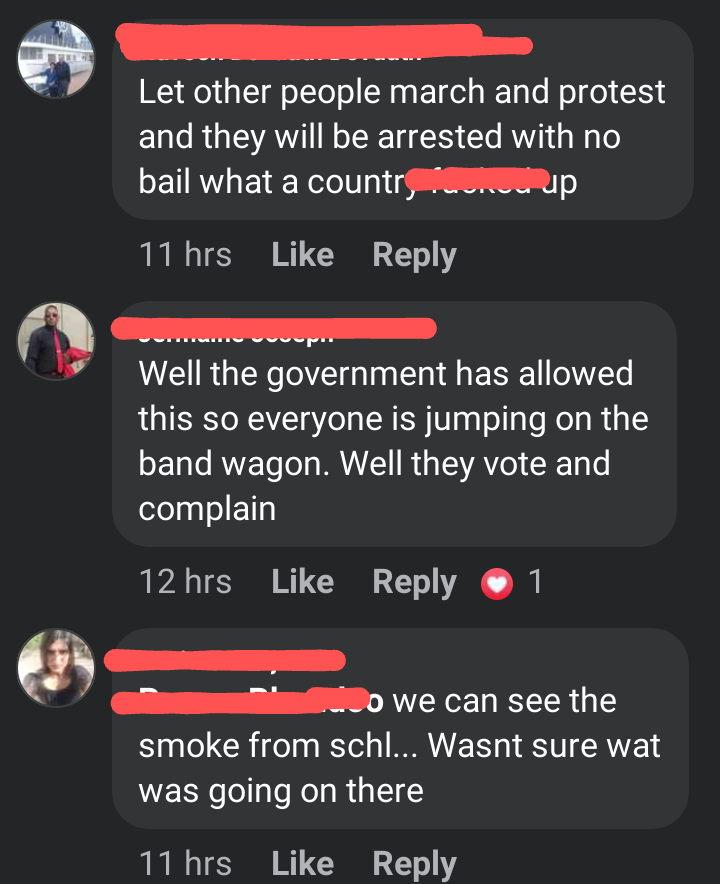Open the 12 hrs timestamp link
This screenshot has width=720, height=884.
pyautogui.click(x=185, y=581)
